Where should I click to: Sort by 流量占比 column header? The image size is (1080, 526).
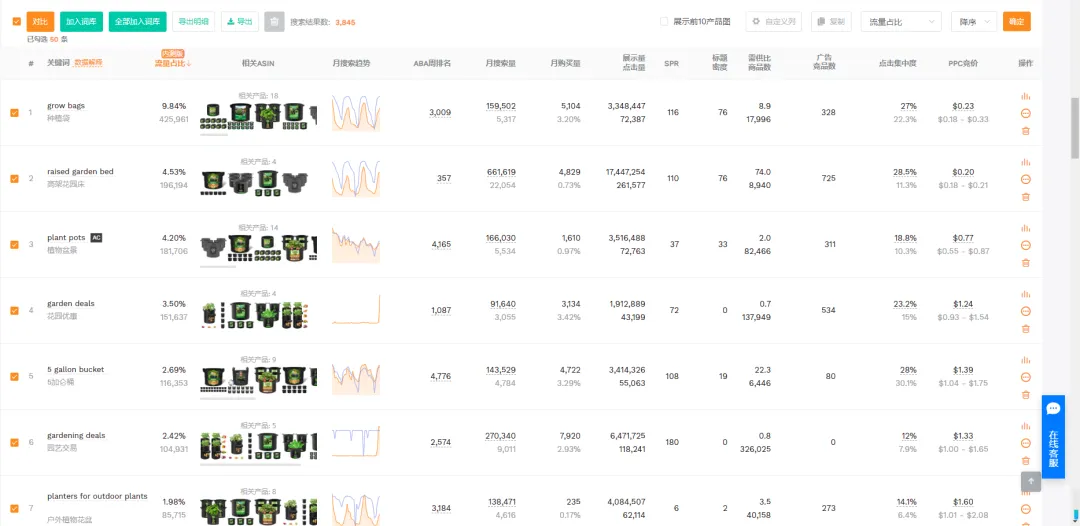point(173,63)
